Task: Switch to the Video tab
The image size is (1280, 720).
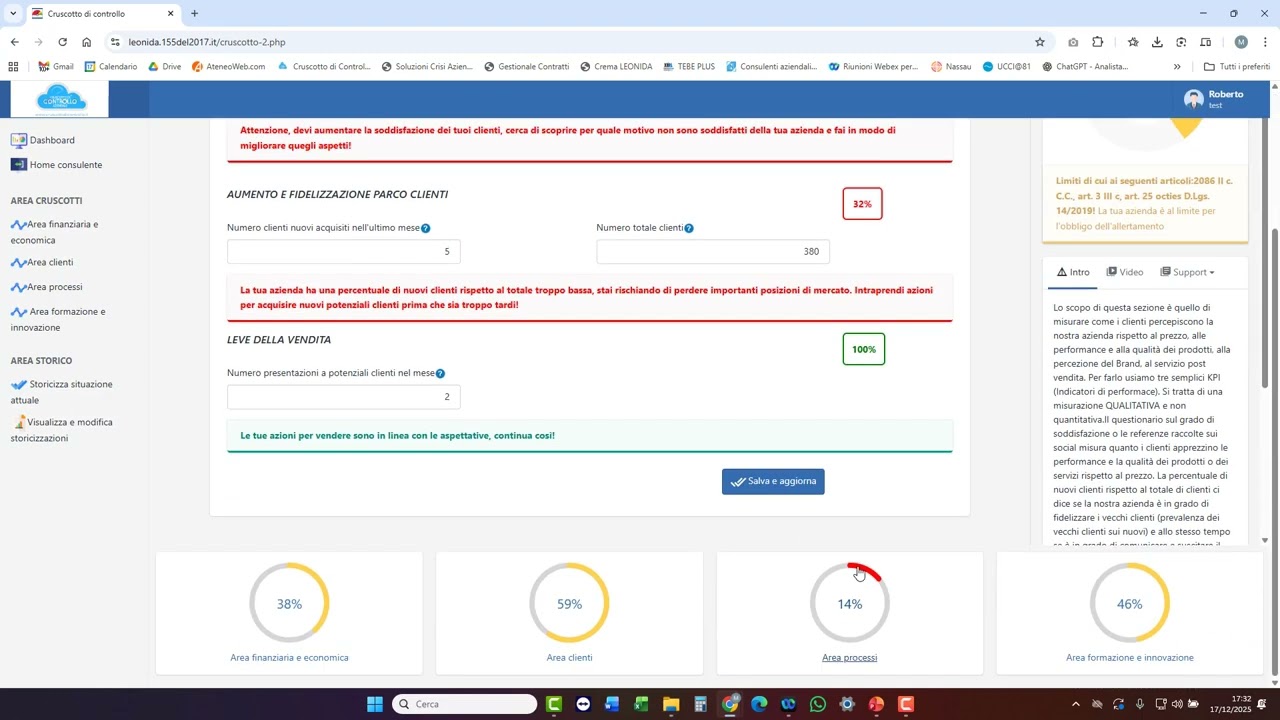Action: 1125,272
